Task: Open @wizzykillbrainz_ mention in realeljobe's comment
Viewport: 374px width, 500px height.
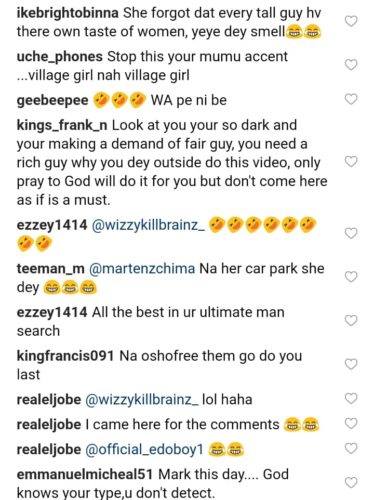Action: click(x=142, y=400)
